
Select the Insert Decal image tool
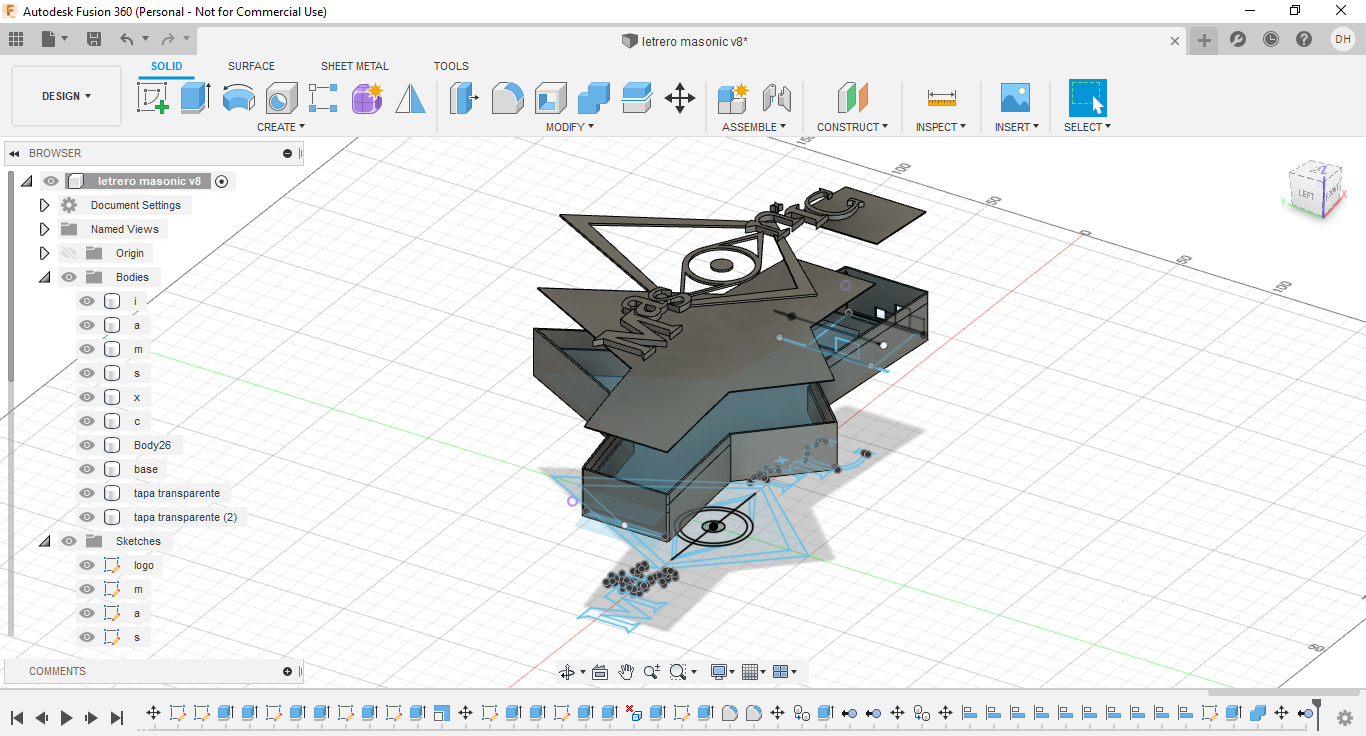point(1015,98)
